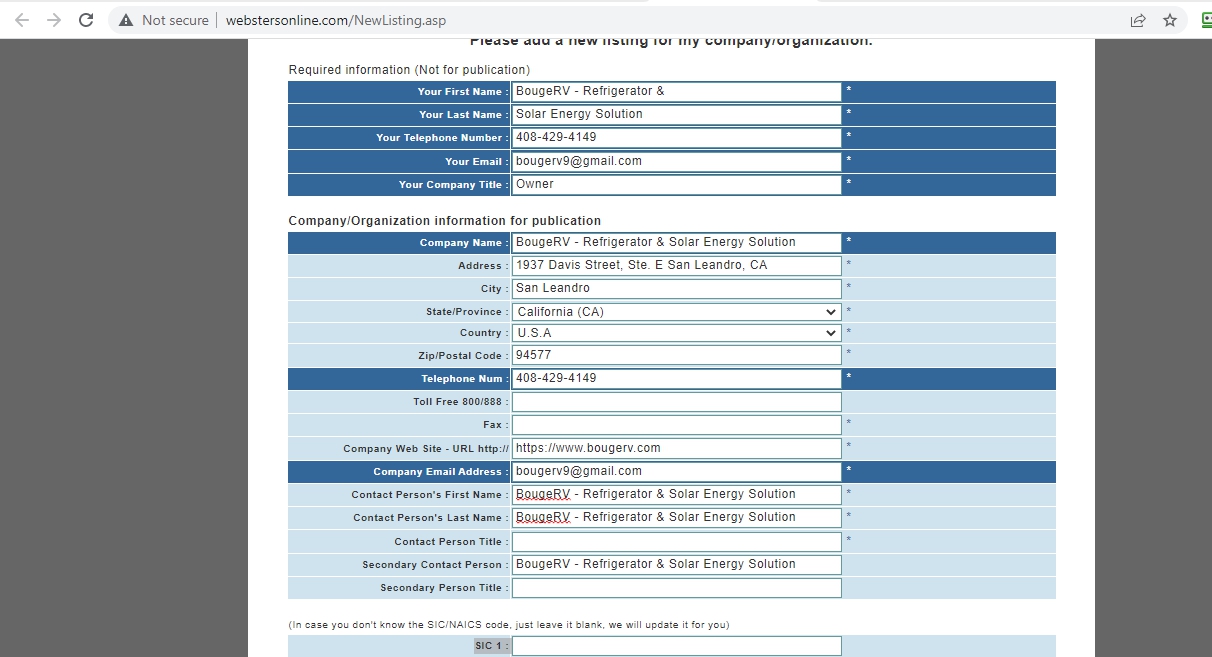Click the empty Toll Free 800/888 field

(x=676, y=402)
